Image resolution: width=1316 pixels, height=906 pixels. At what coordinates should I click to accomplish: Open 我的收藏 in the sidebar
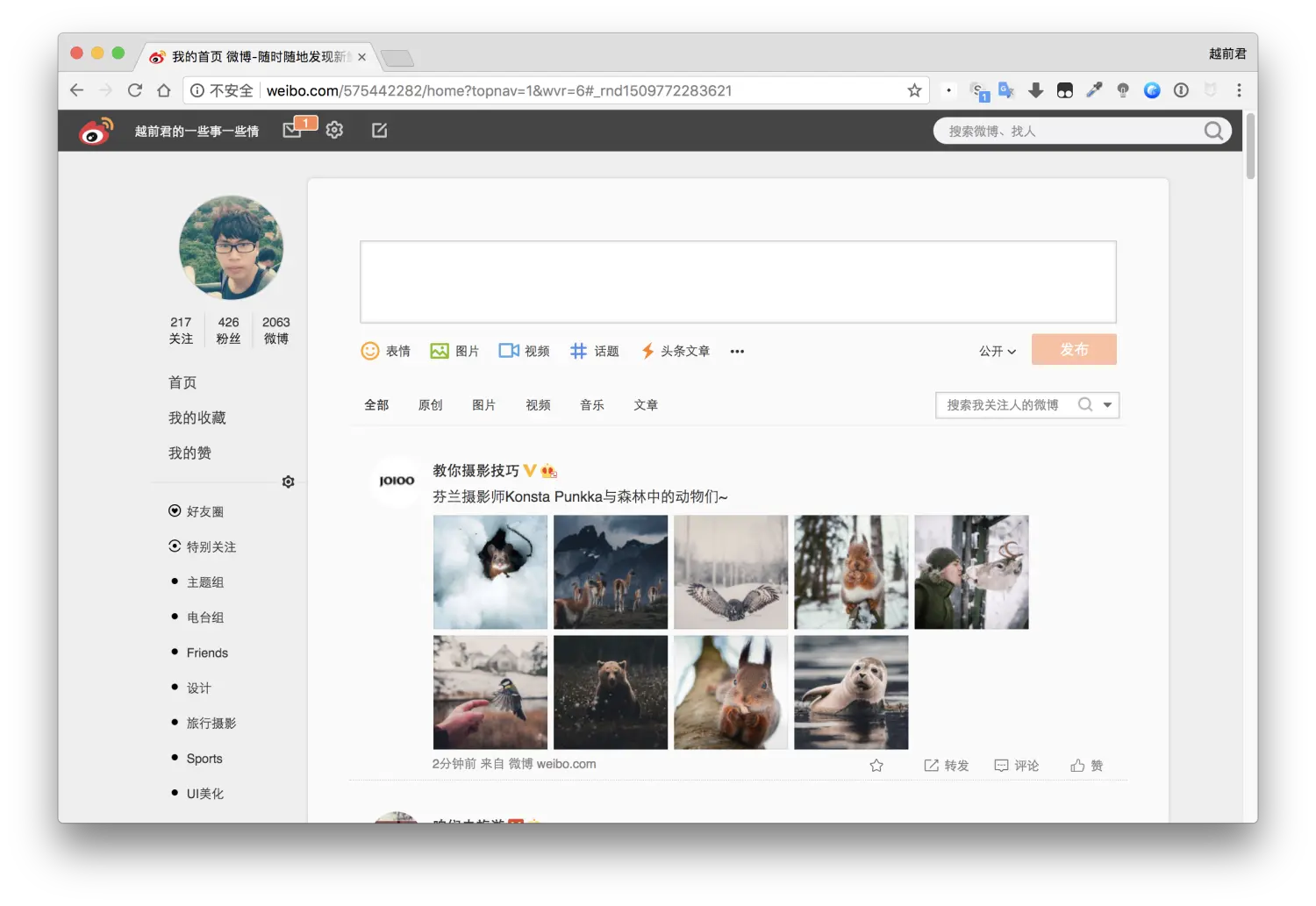[x=197, y=417]
